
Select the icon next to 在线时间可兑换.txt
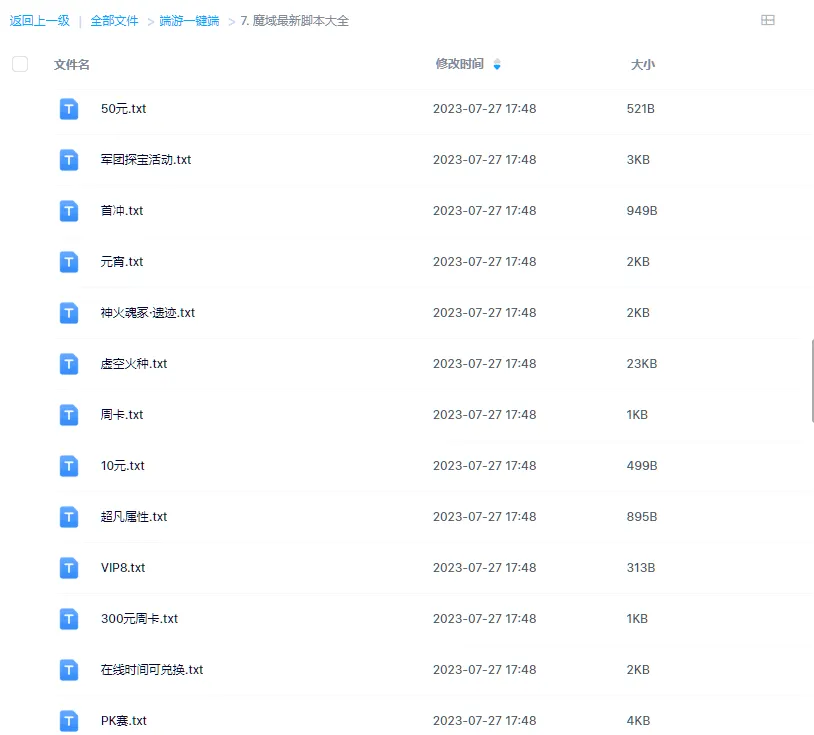click(x=69, y=670)
